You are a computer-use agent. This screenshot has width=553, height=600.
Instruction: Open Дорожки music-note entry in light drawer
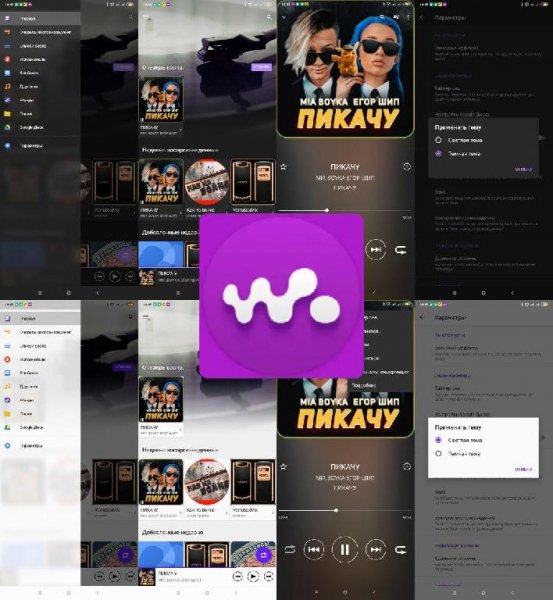point(40,386)
